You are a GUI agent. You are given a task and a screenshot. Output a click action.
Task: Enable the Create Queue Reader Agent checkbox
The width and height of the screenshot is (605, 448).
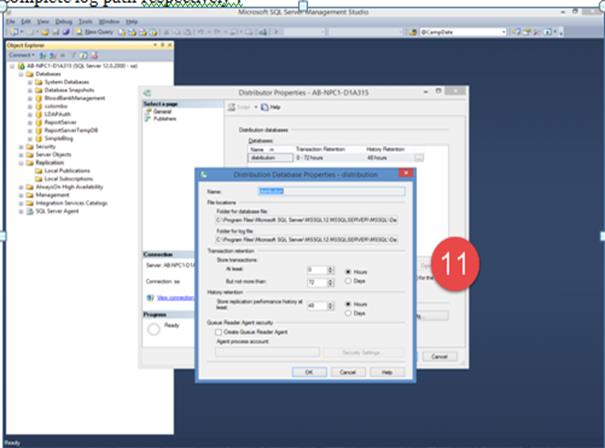coord(218,332)
